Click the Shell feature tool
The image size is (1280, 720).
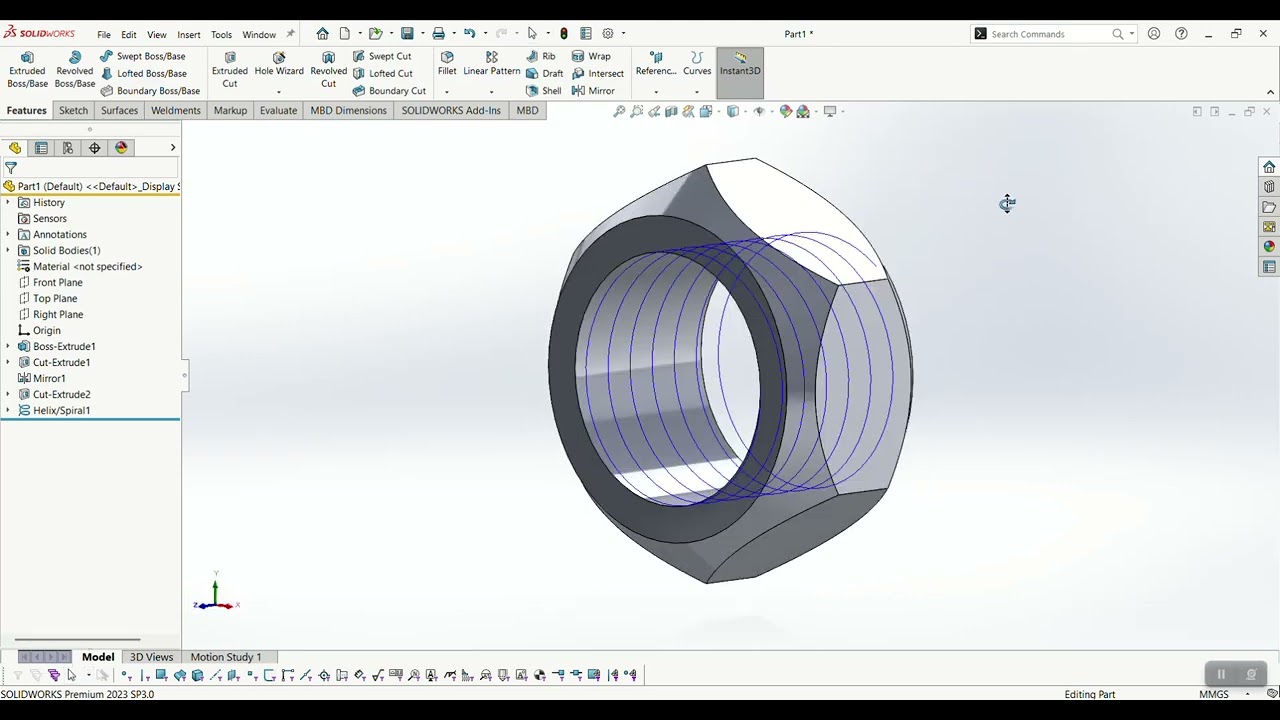point(543,90)
